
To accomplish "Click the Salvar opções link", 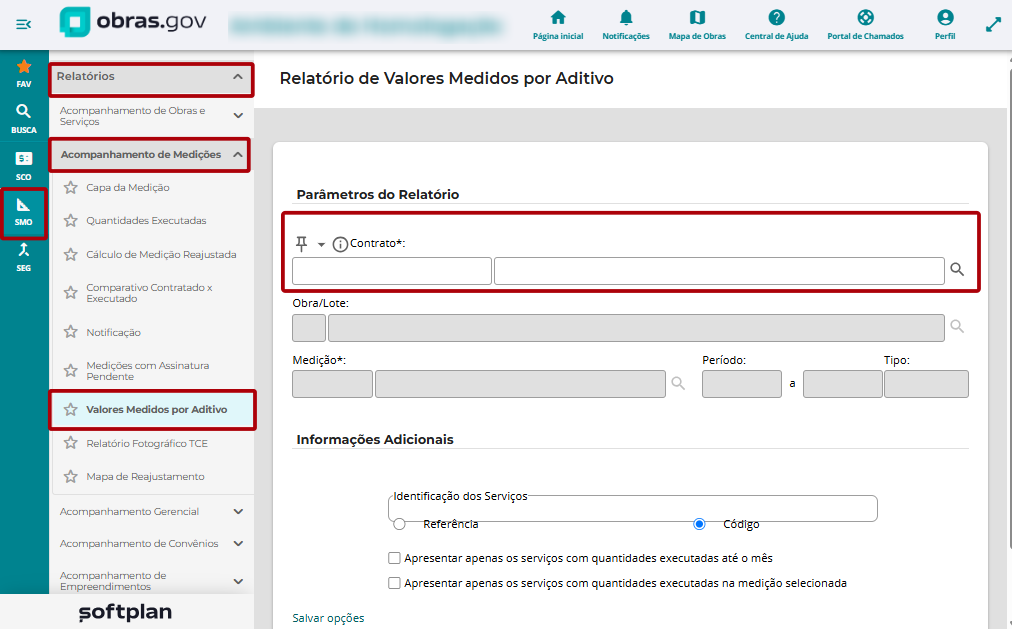I will [328, 618].
